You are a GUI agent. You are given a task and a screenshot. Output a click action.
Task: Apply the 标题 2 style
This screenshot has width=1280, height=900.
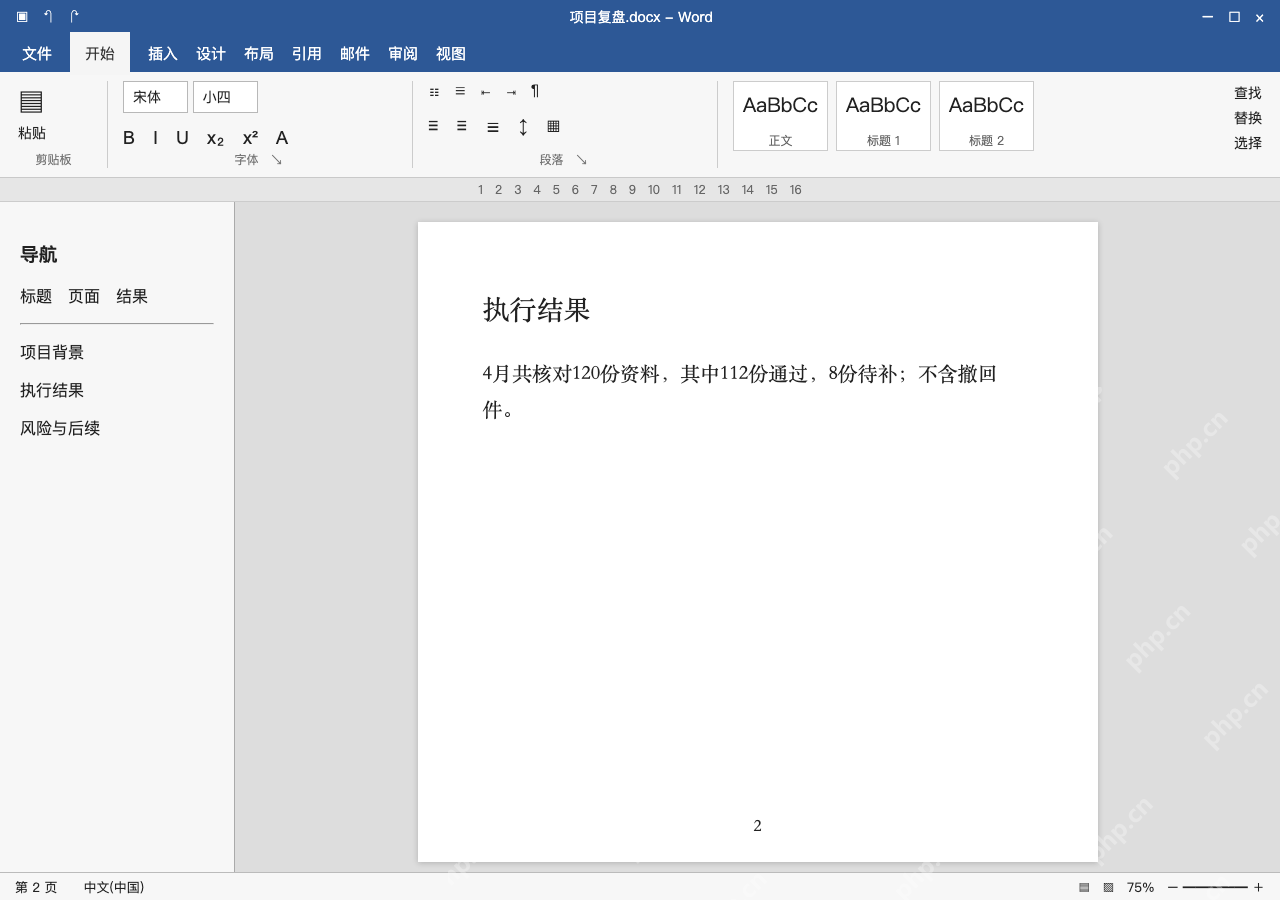(986, 116)
